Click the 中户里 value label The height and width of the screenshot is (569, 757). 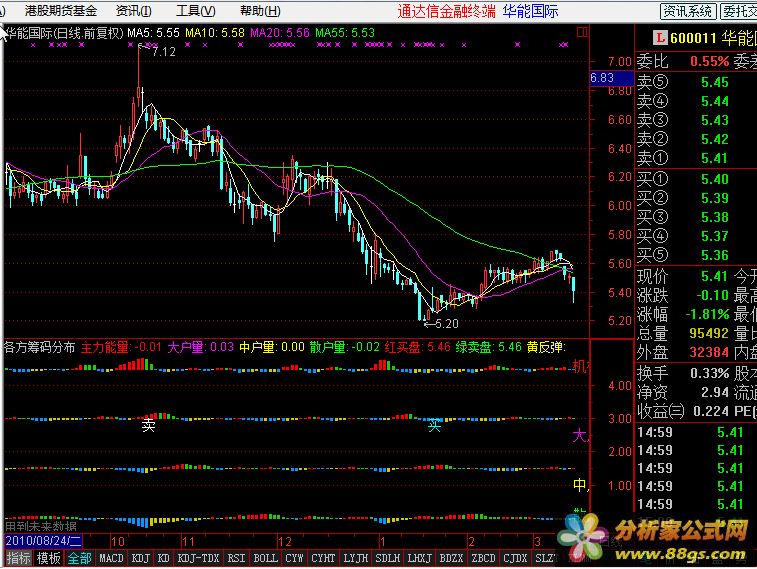pyautogui.click(x=272, y=347)
